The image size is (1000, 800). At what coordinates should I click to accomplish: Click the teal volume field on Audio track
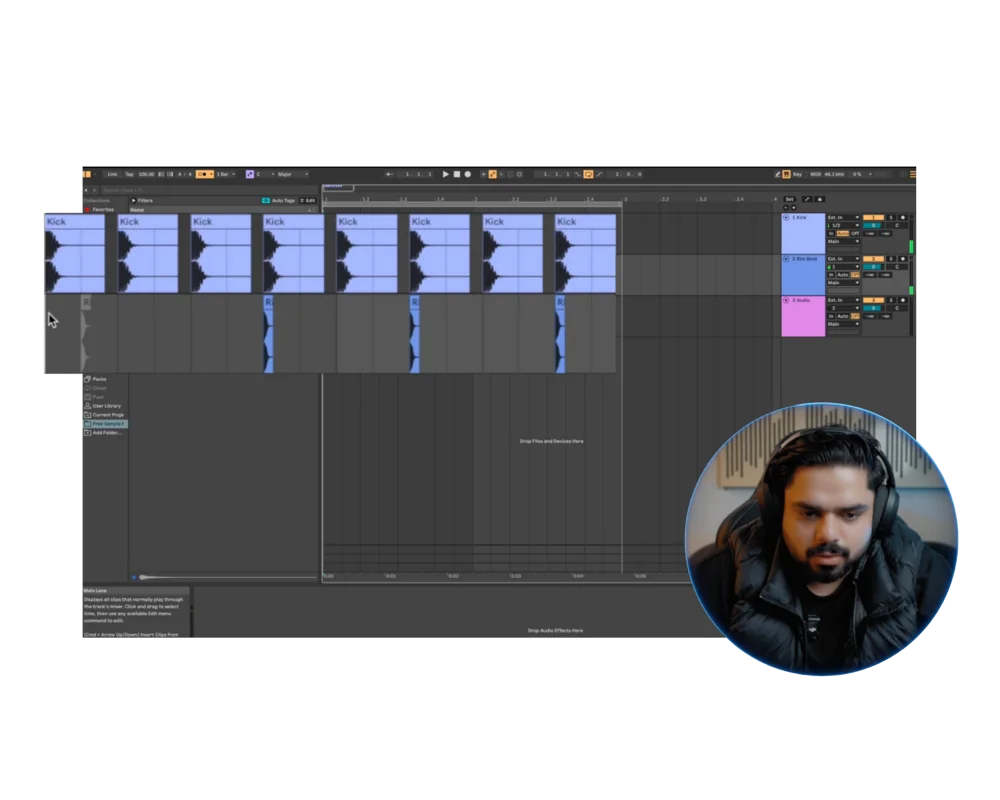click(x=872, y=308)
